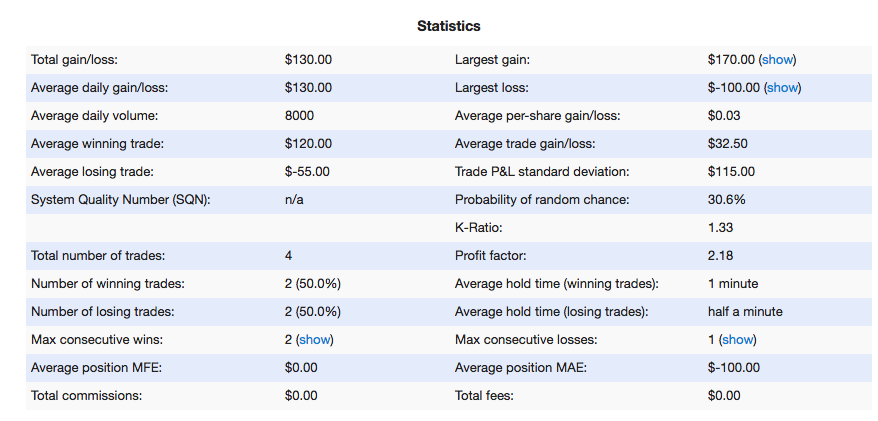The image size is (878, 421).
Task: Select the Statistics heading
Action: 449,26
